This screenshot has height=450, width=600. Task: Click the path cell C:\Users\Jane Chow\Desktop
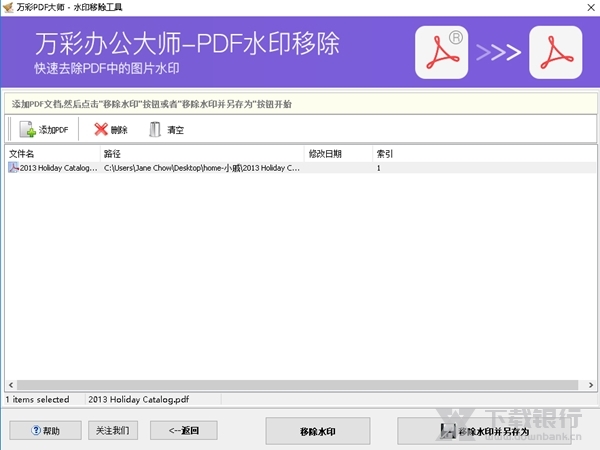point(202,168)
